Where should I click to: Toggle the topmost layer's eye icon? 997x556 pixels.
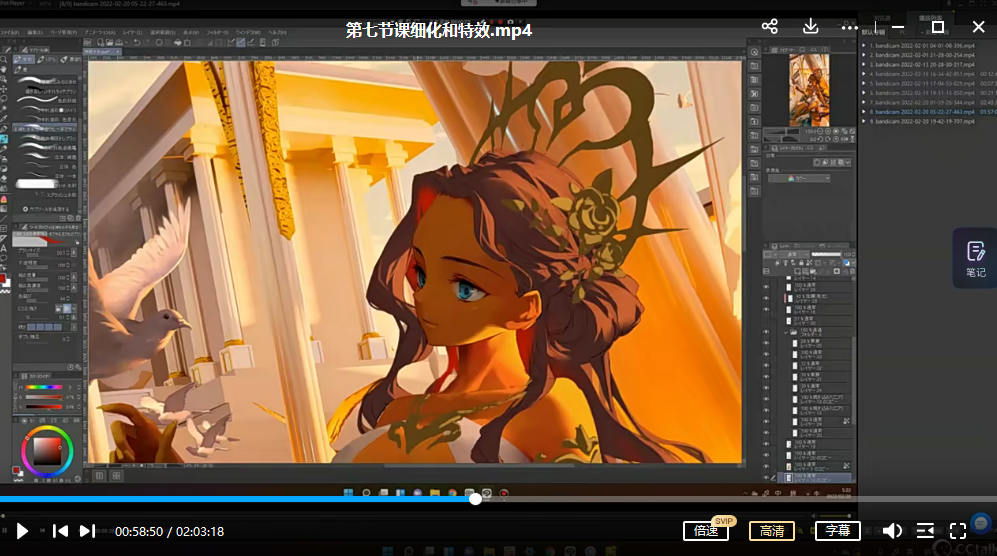point(767,286)
